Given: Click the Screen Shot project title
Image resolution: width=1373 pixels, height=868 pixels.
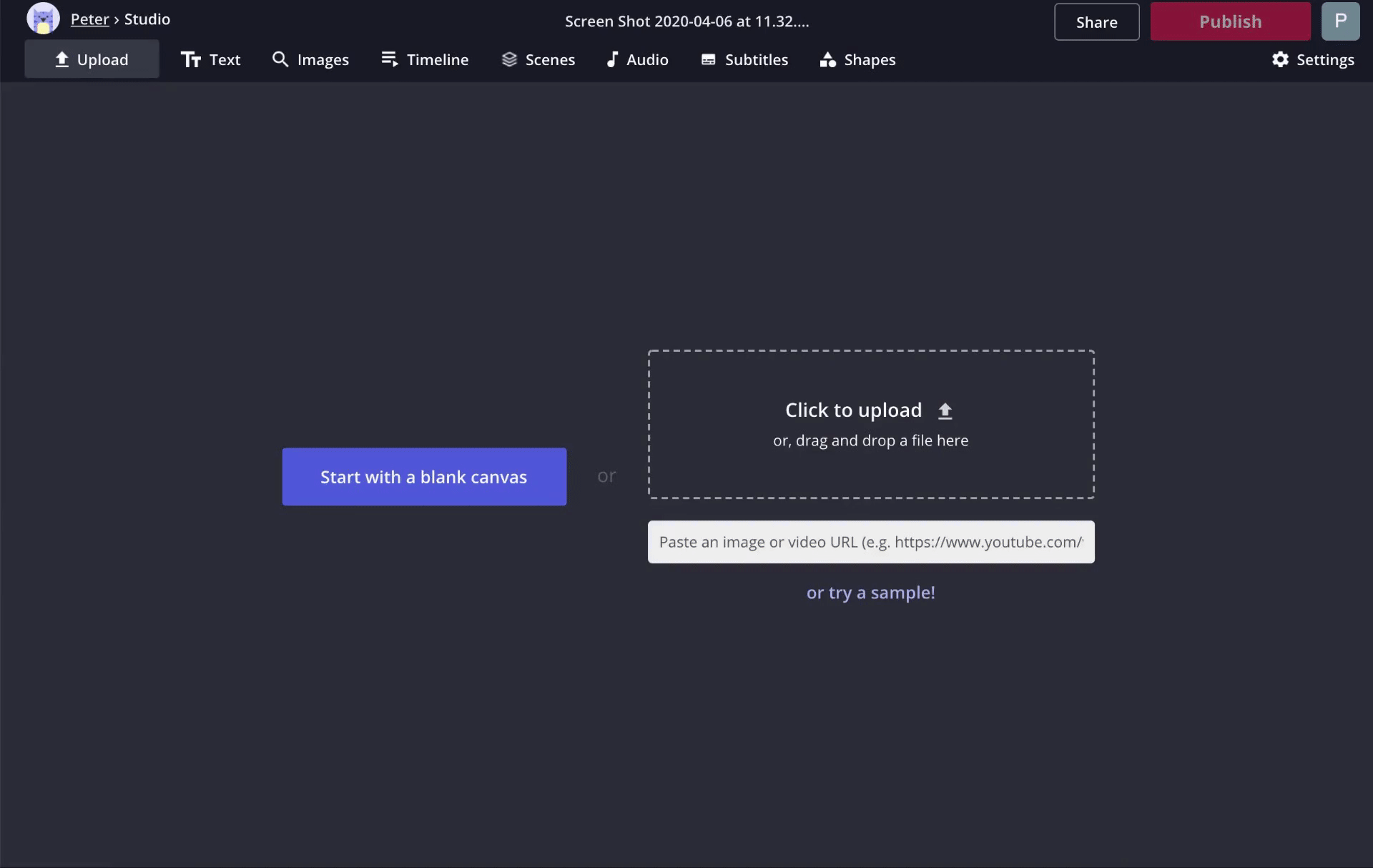Looking at the screenshot, I should tap(686, 21).
